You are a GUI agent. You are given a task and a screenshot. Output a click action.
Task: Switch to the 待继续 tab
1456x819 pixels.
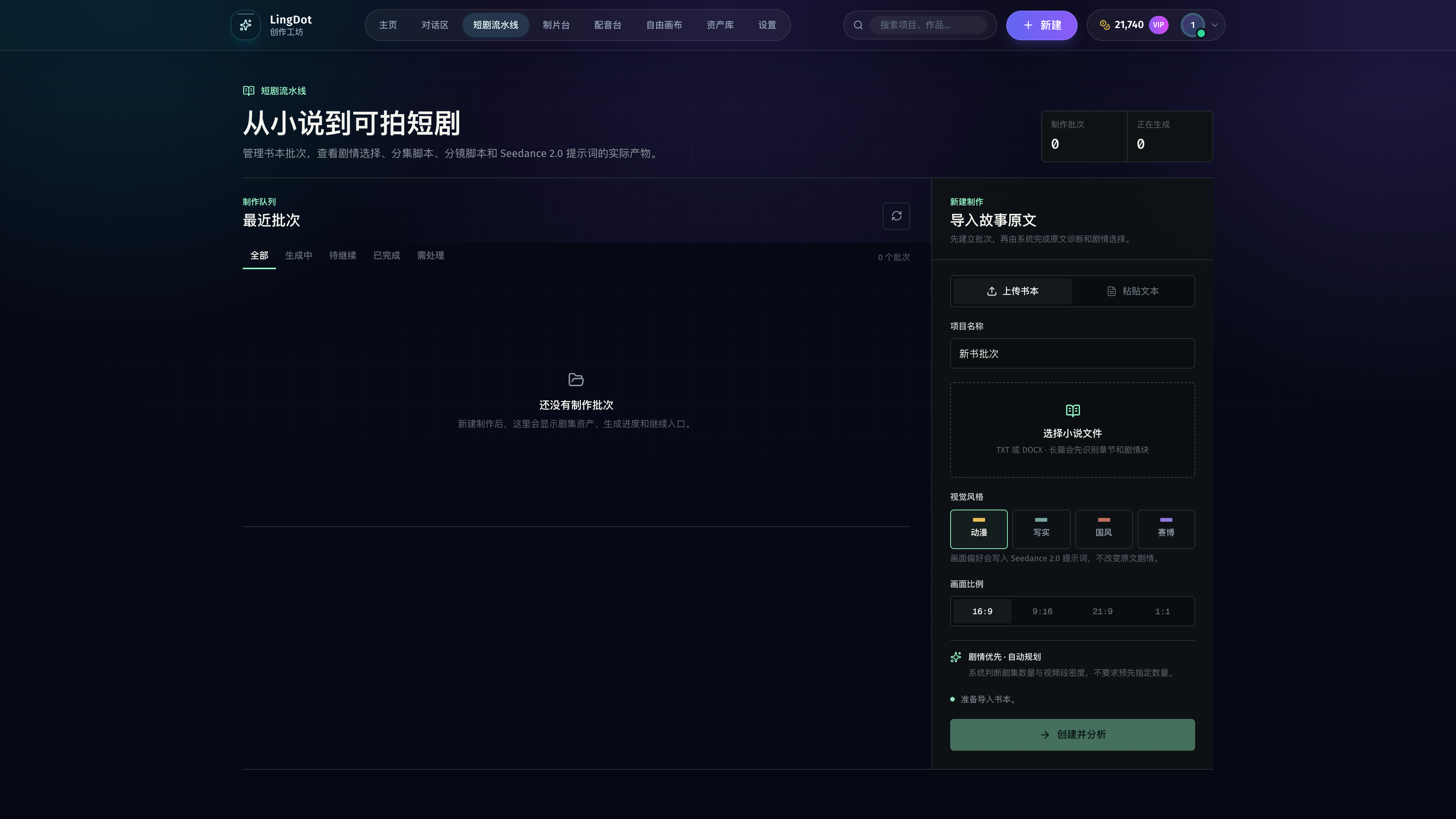coord(342,256)
